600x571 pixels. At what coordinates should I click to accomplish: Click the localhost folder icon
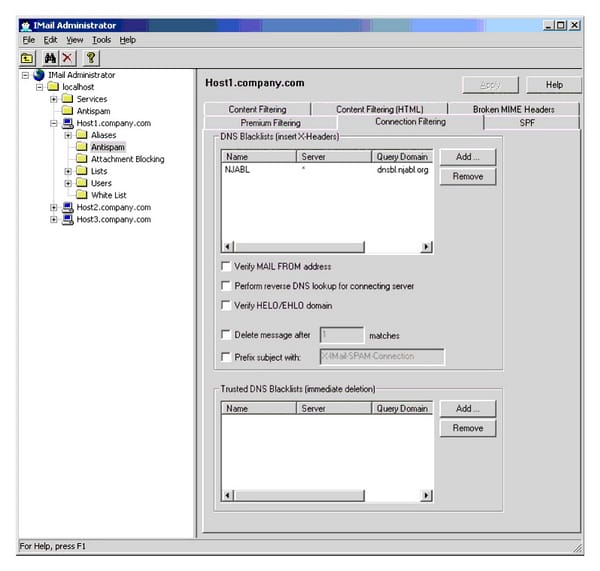pyautogui.click(x=53, y=87)
